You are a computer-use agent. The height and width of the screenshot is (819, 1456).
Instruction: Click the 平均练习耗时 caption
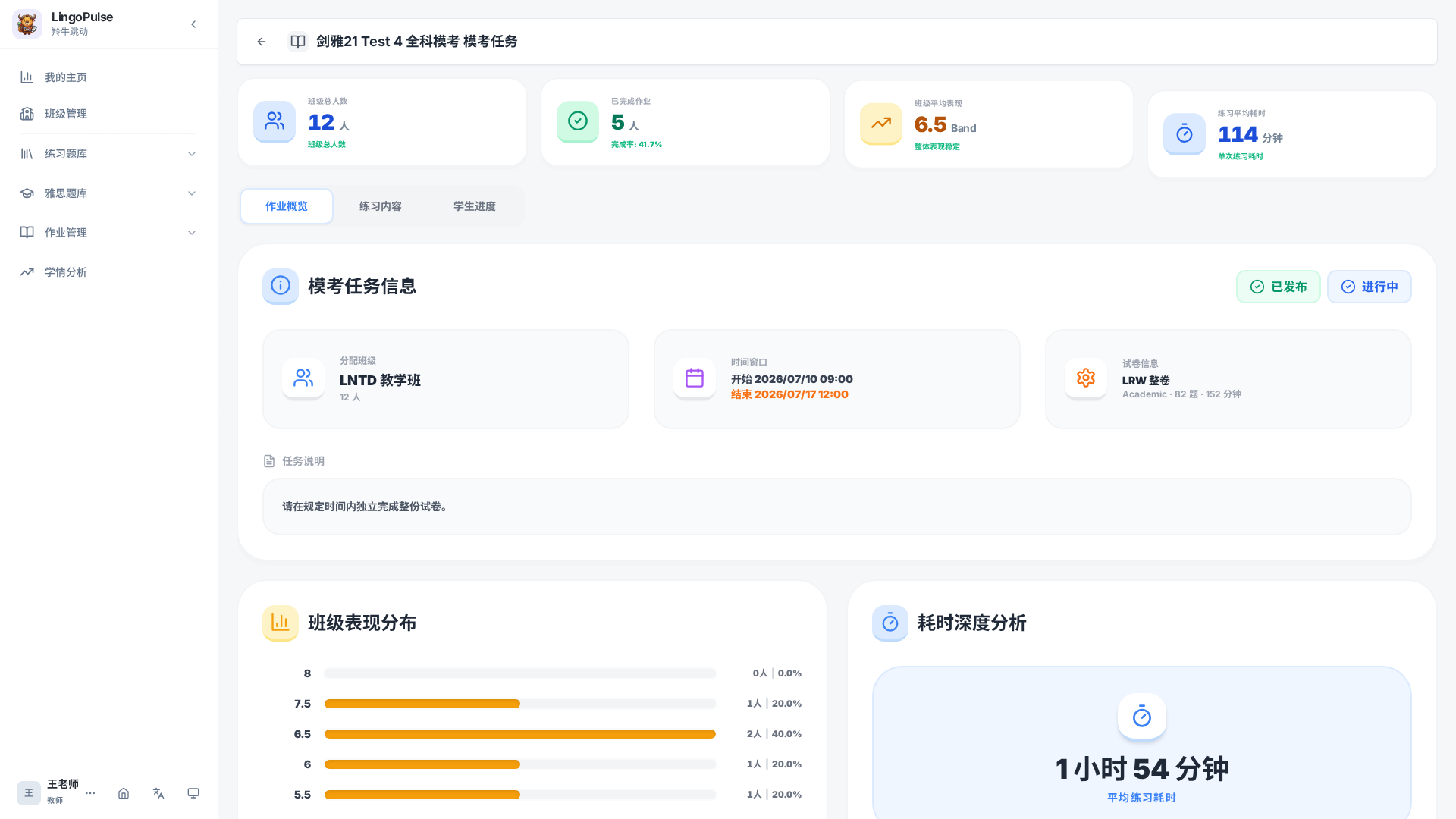1142,798
